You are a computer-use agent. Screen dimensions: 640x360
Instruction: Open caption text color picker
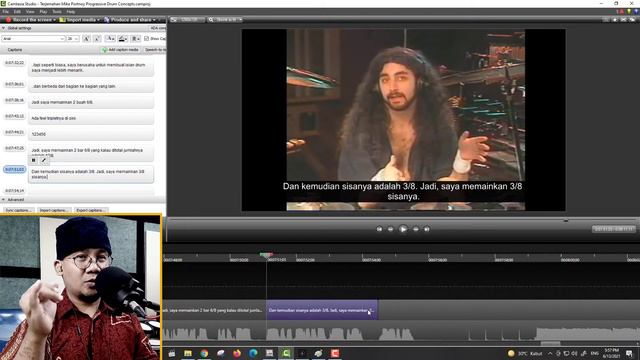click(x=110, y=39)
